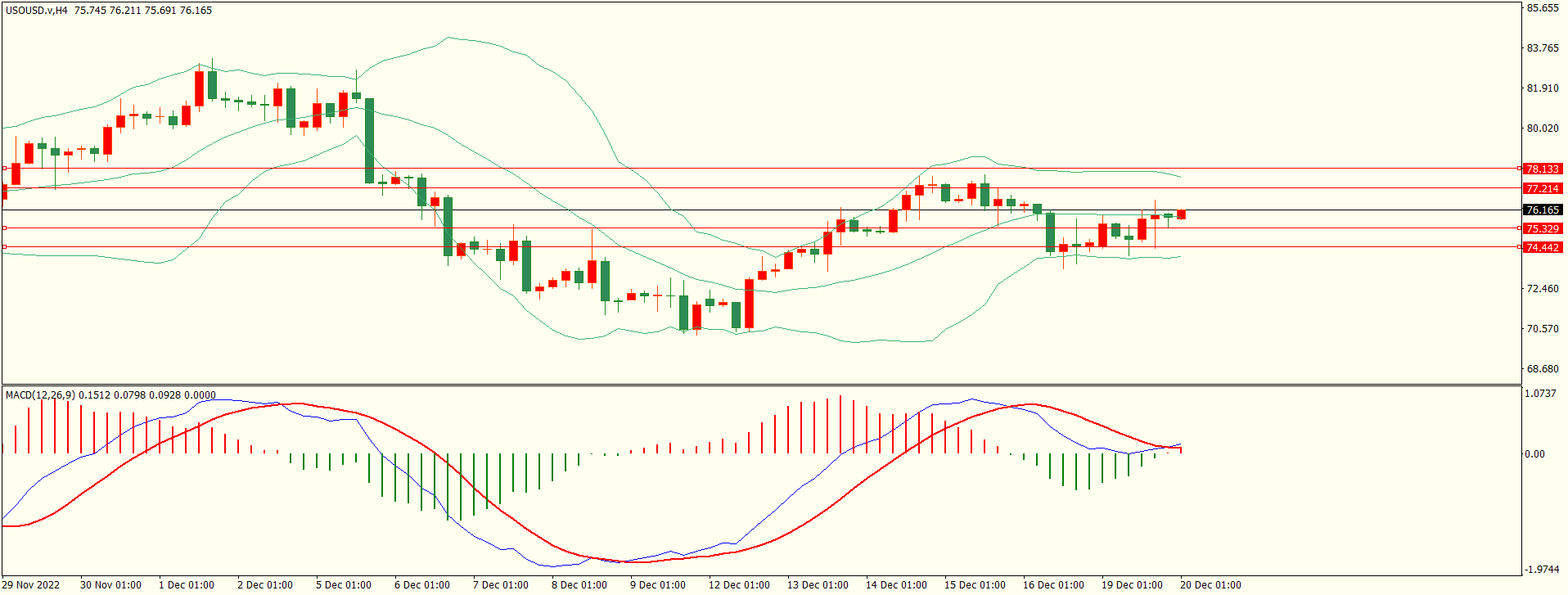The width and height of the screenshot is (1568, 595).
Task: Click the left anchor of the red 75.329 line
Action: pos(5,228)
